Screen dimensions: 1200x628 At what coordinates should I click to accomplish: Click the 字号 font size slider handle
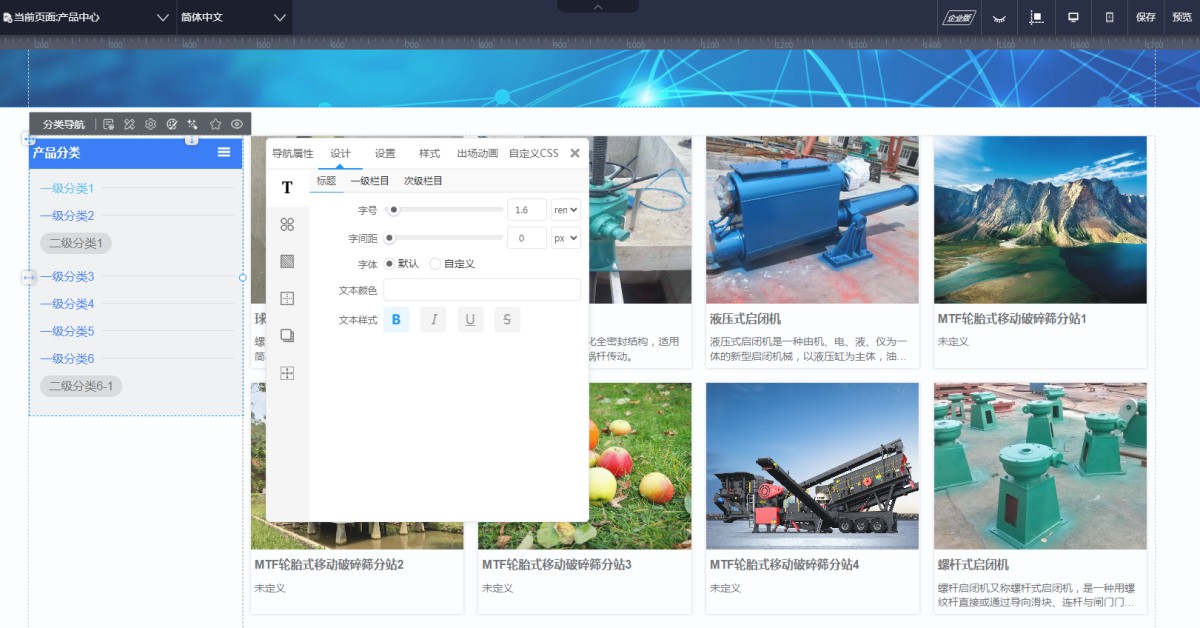click(394, 210)
